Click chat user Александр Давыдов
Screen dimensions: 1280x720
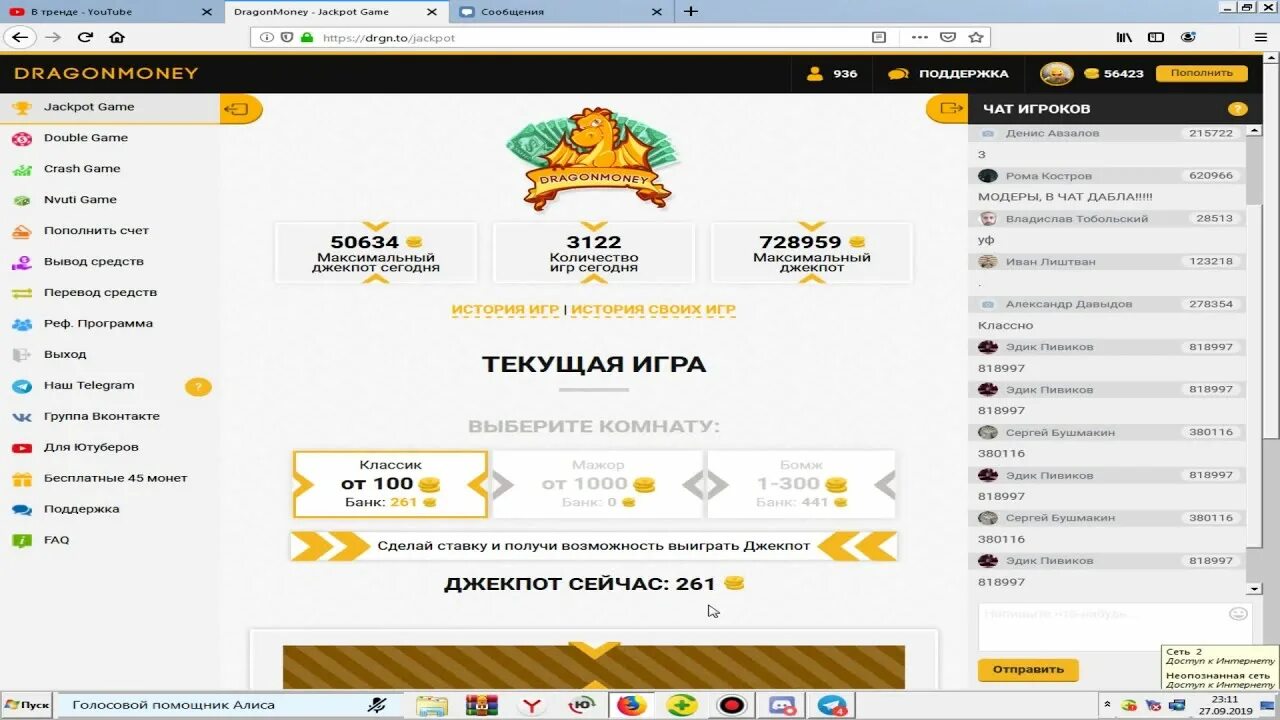tap(1069, 304)
